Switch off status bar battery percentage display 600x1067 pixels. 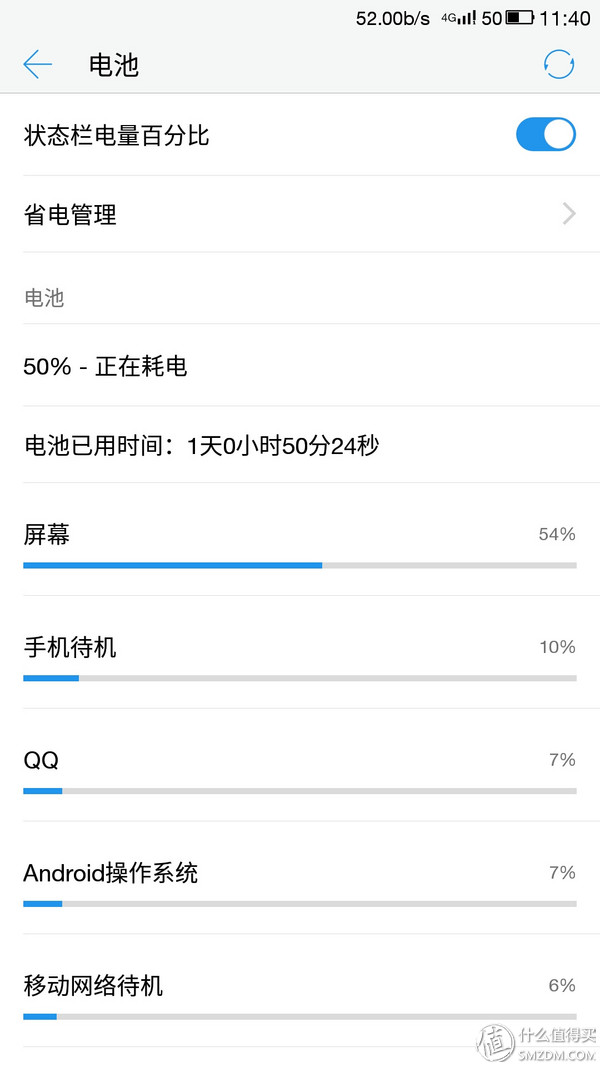(545, 134)
